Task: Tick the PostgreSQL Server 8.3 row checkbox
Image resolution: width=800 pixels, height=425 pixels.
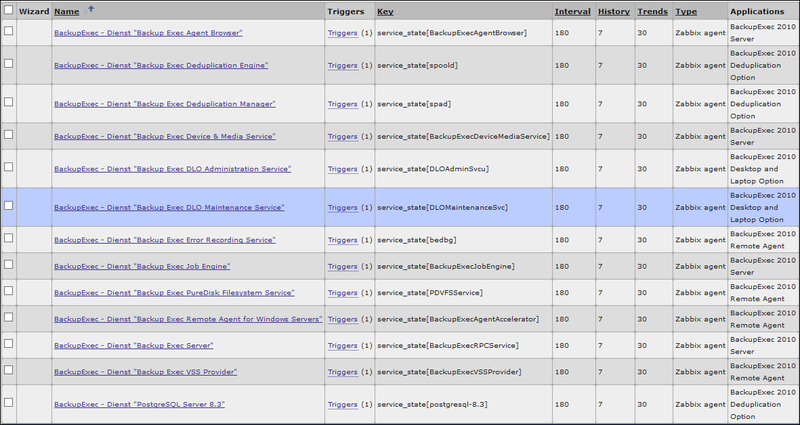Action: click(9, 403)
